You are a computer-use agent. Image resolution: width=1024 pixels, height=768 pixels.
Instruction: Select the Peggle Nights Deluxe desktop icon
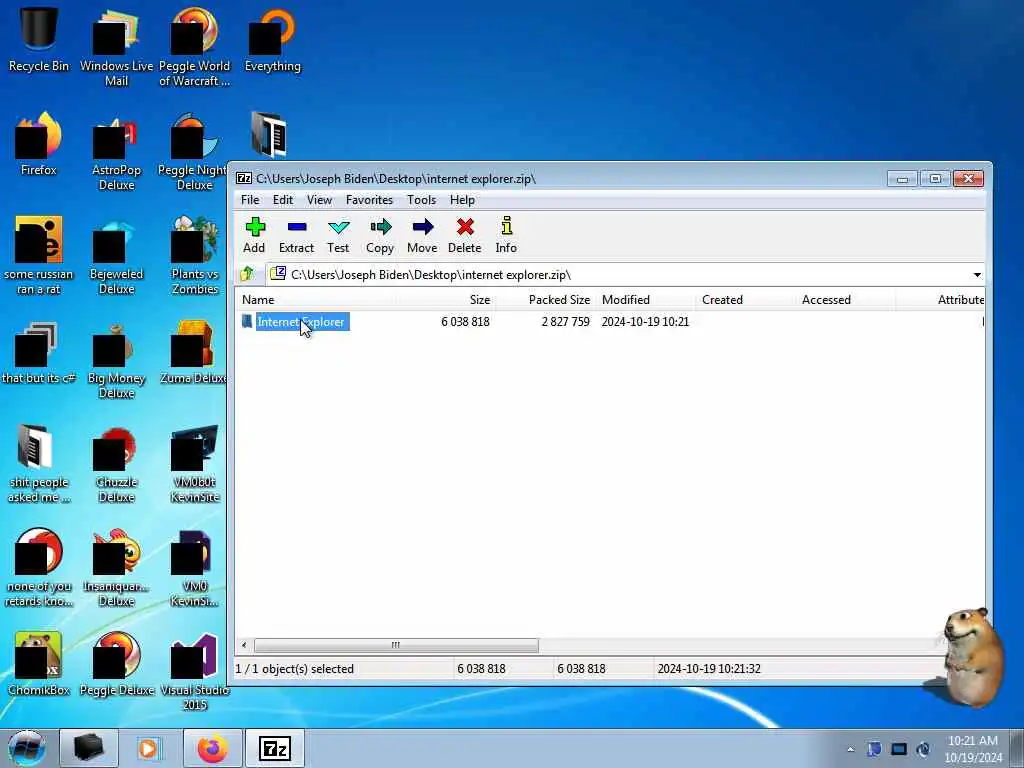(x=194, y=152)
